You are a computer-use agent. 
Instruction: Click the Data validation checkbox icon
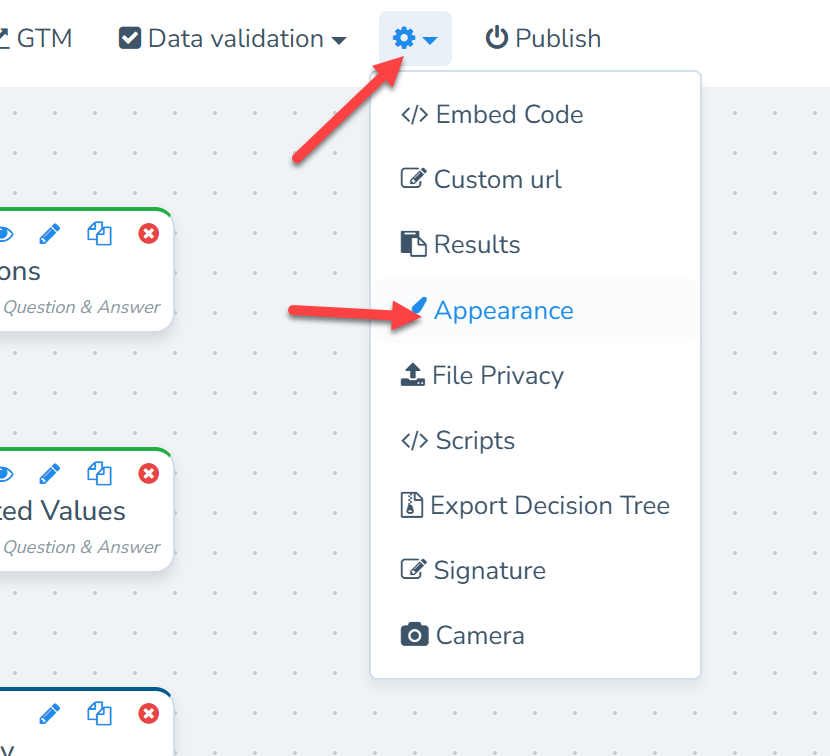[x=130, y=39]
